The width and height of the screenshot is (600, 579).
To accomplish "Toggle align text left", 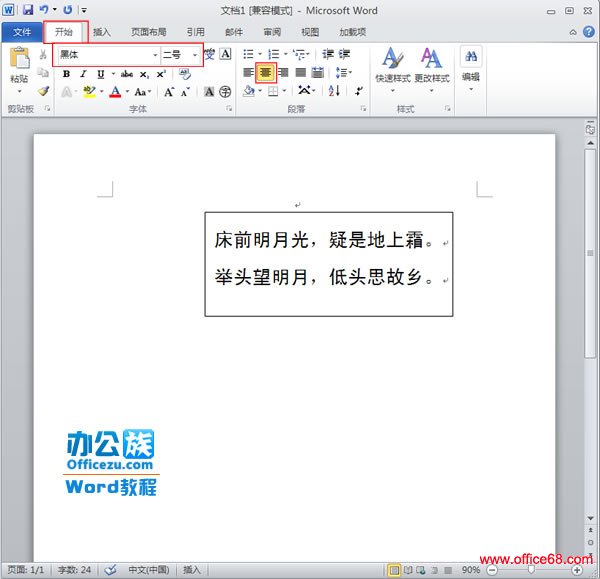I will tap(248, 72).
